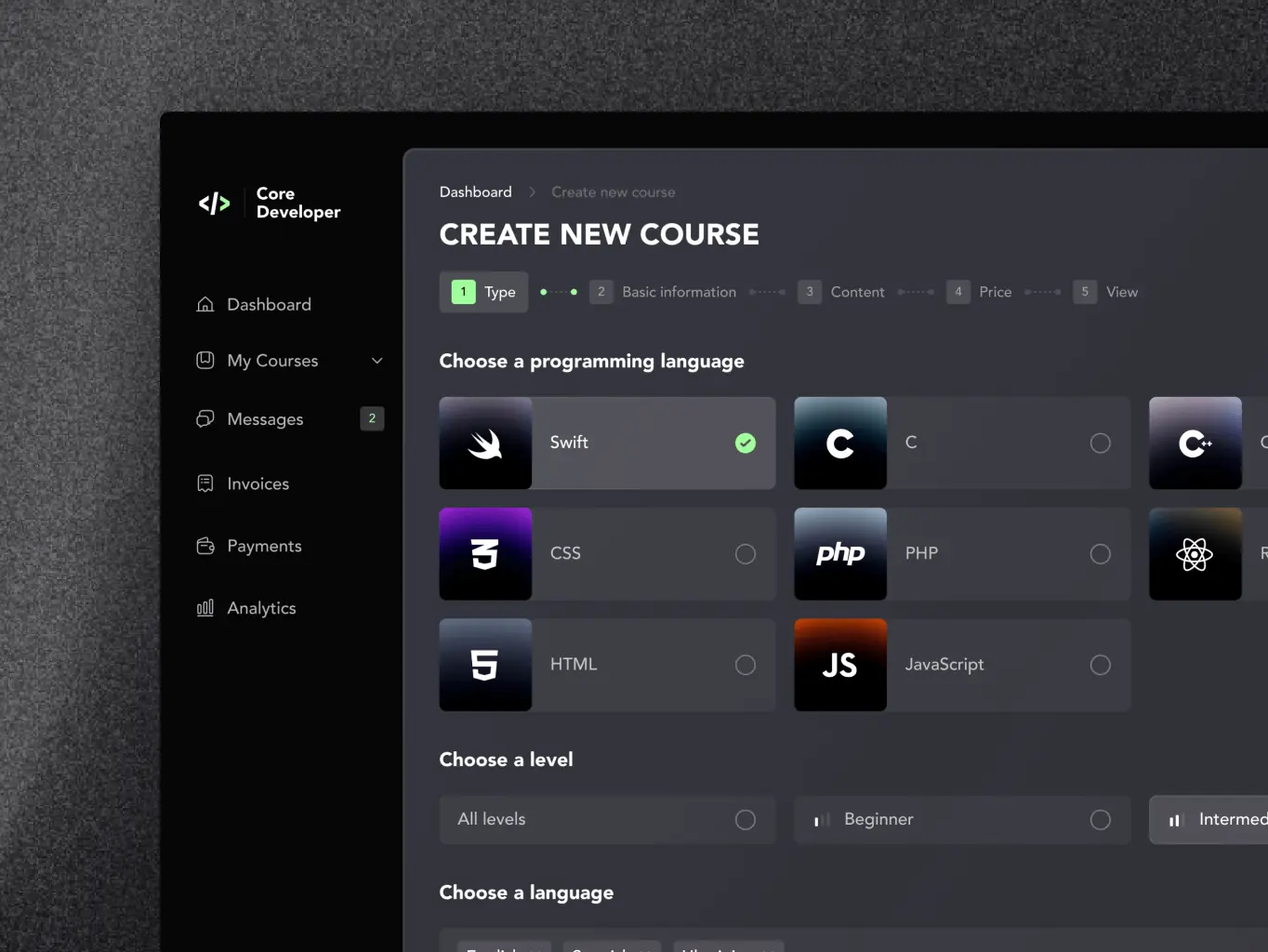This screenshot has width=1268, height=952.
Task: Select the All levels radio button
Action: click(x=745, y=819)
